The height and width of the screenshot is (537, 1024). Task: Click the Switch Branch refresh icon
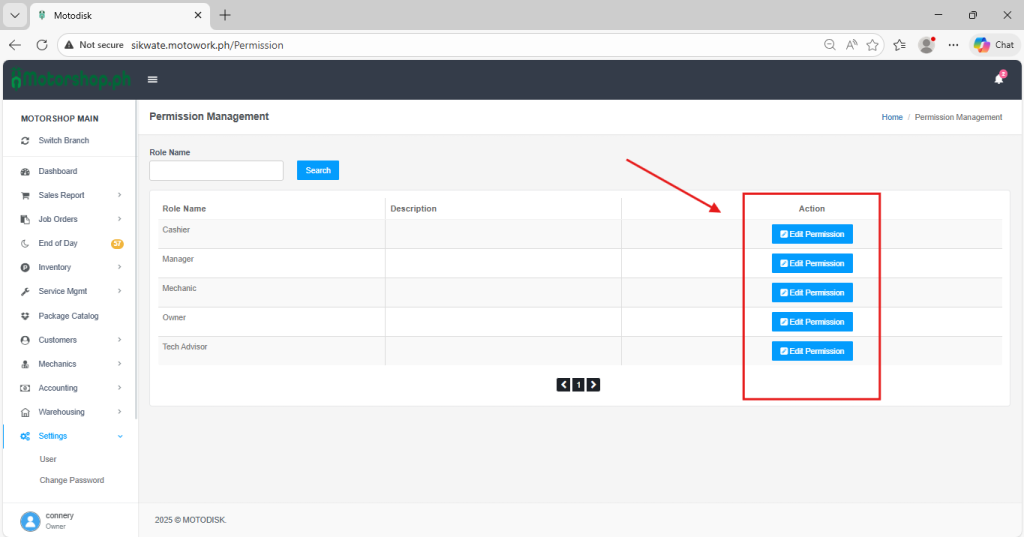click(x=25, y=141)
